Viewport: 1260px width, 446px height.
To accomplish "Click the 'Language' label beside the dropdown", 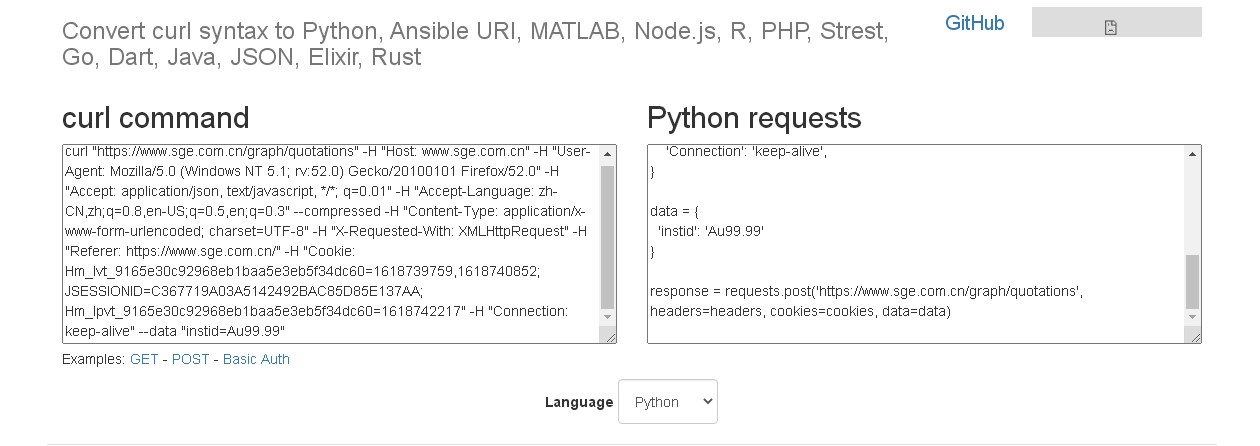I will (578, 402).
